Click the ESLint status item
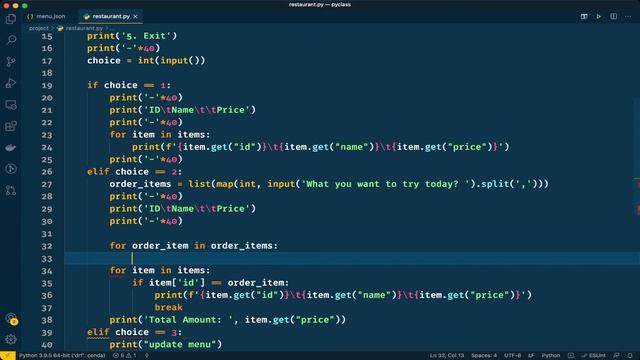This screenshot has width=640, height=360. [x=594, y=356]
